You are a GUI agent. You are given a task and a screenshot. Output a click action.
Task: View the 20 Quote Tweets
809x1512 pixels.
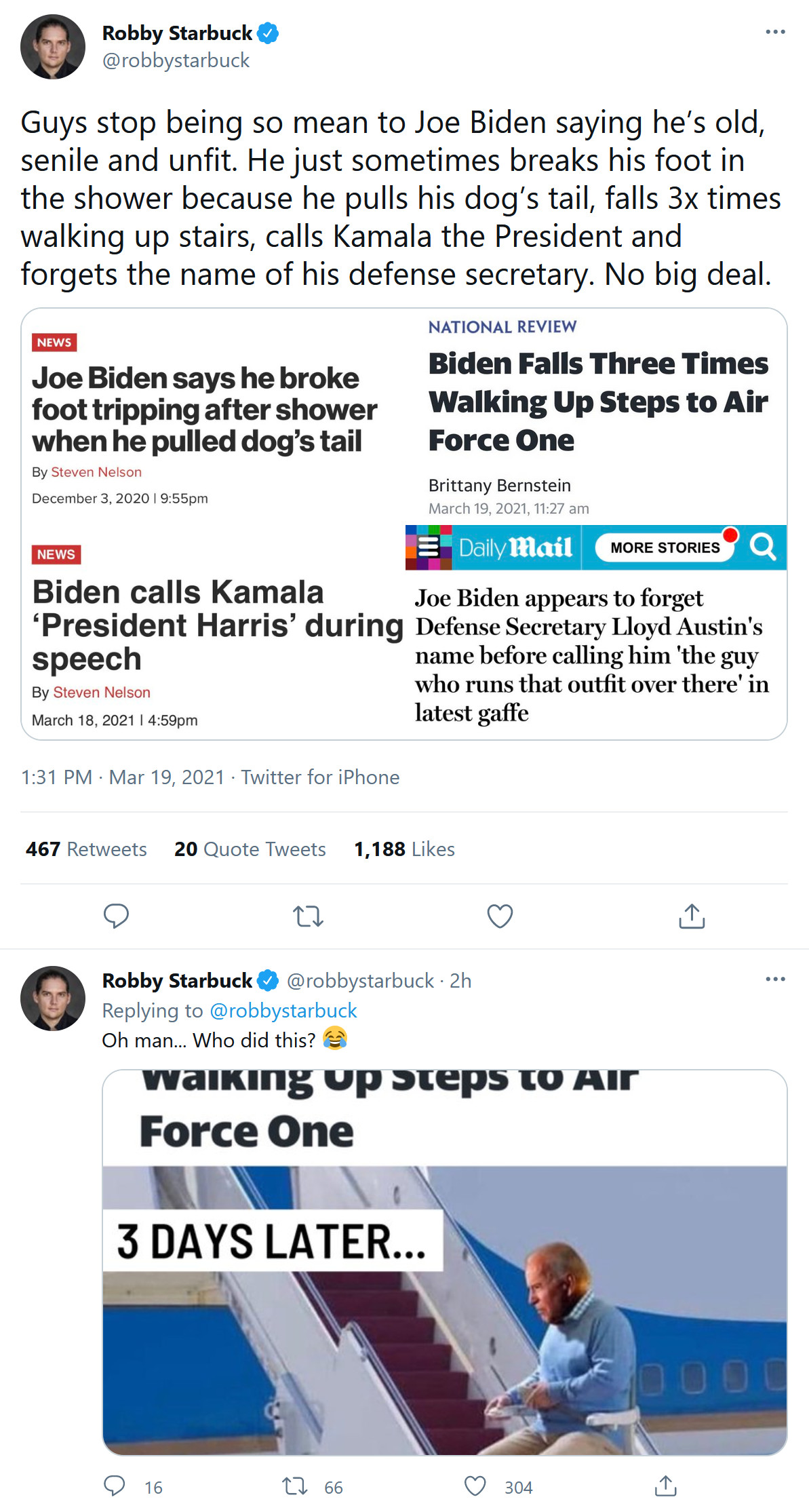[x=250, y=849]
